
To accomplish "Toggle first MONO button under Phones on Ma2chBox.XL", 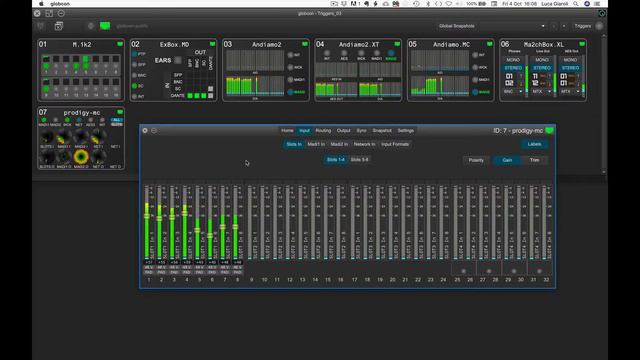I will pyautogui.click(x=513, y=60).
